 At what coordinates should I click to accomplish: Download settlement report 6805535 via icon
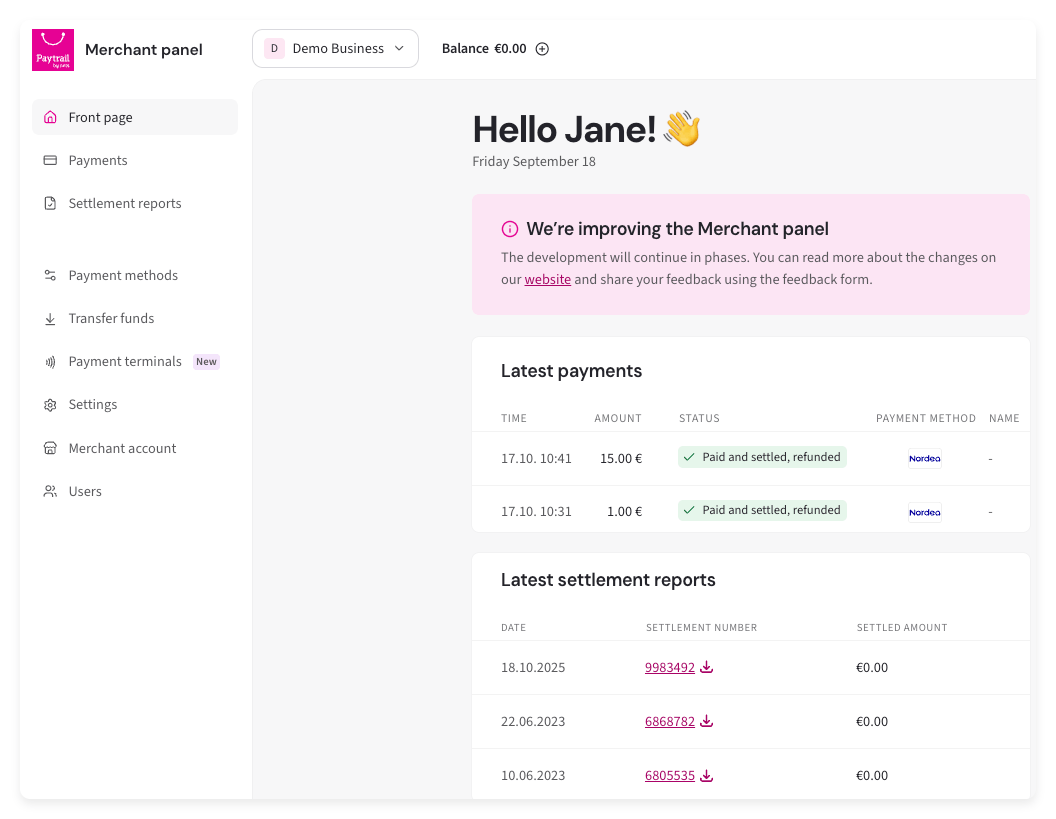pos(706,775)
